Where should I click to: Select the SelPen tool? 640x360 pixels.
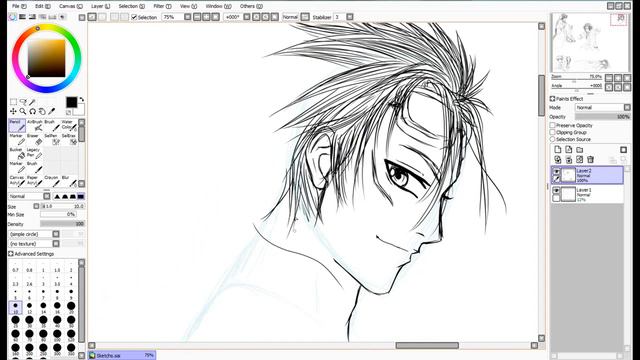[52, 140]
